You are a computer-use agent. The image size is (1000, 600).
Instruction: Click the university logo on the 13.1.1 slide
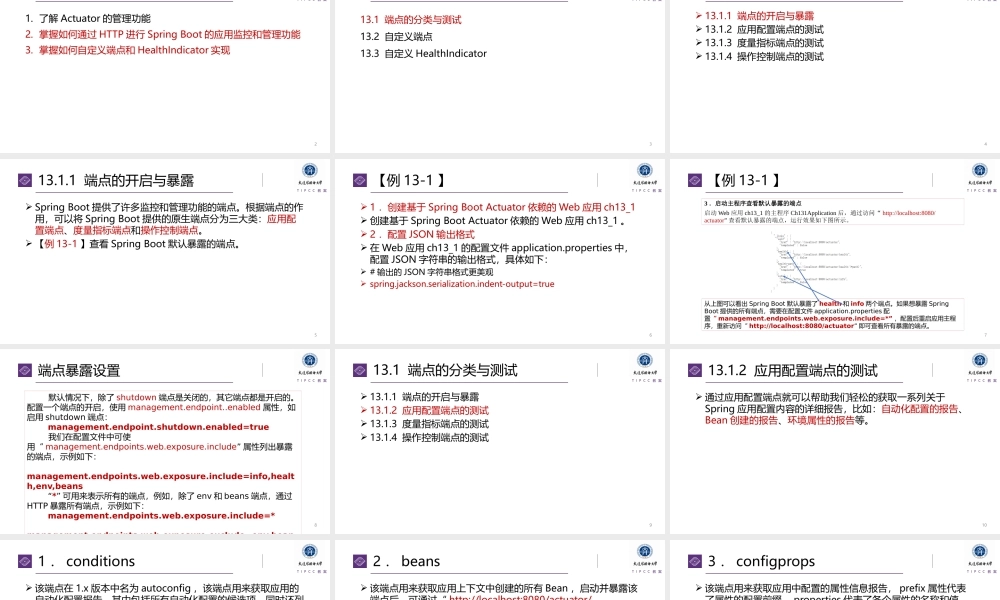(309, 170)
